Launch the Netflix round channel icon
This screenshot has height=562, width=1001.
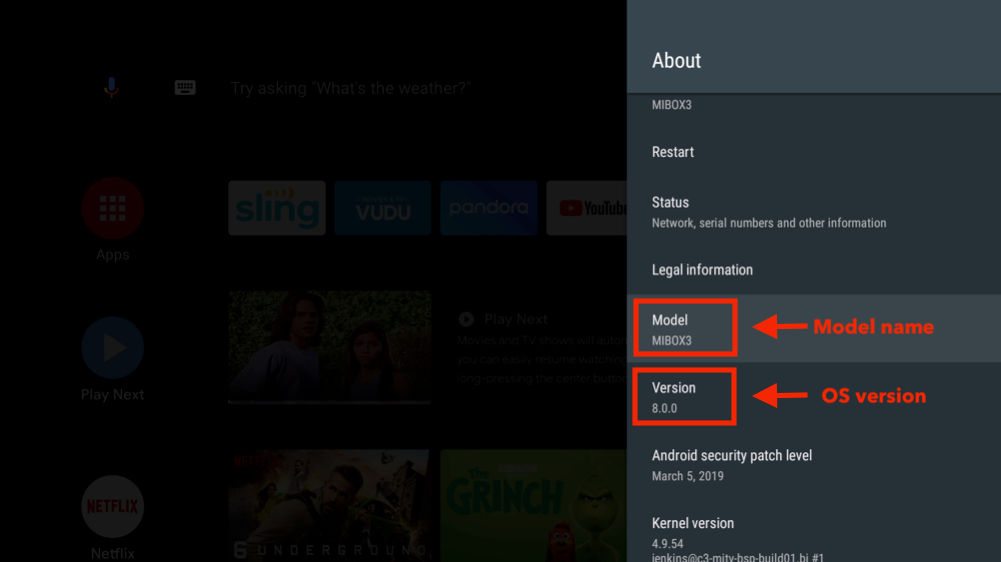112,506
